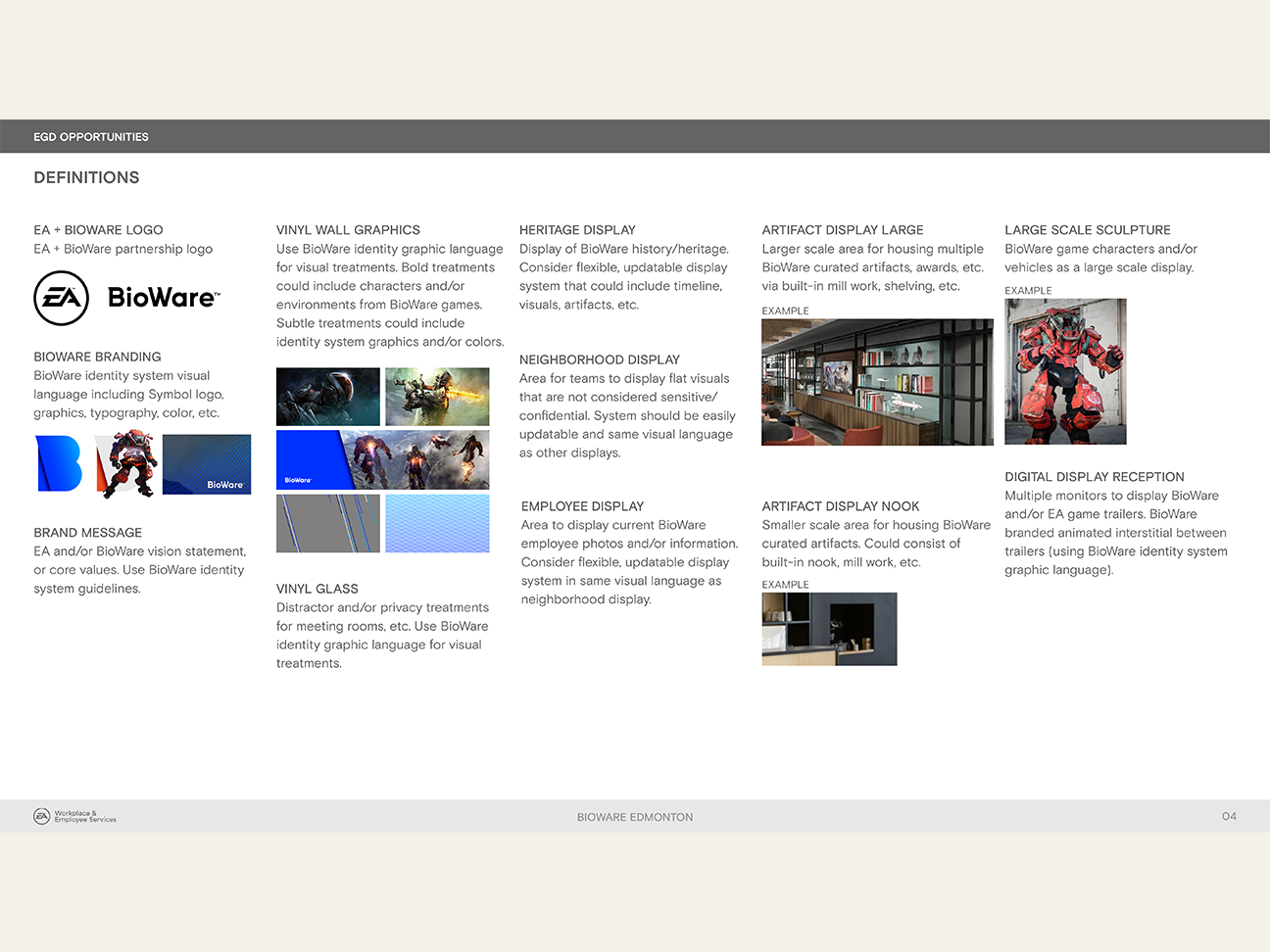Click the line 'Distractor and/or privacy treatments'
The image size is (1270, 952).
point(382,607)
